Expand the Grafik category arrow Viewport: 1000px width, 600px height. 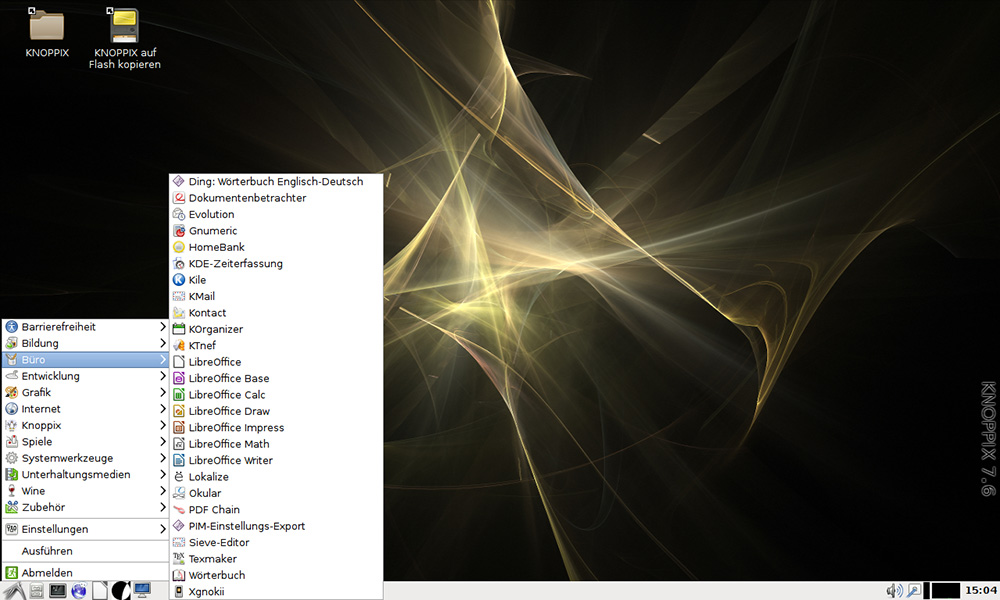(x=163, y=392)
